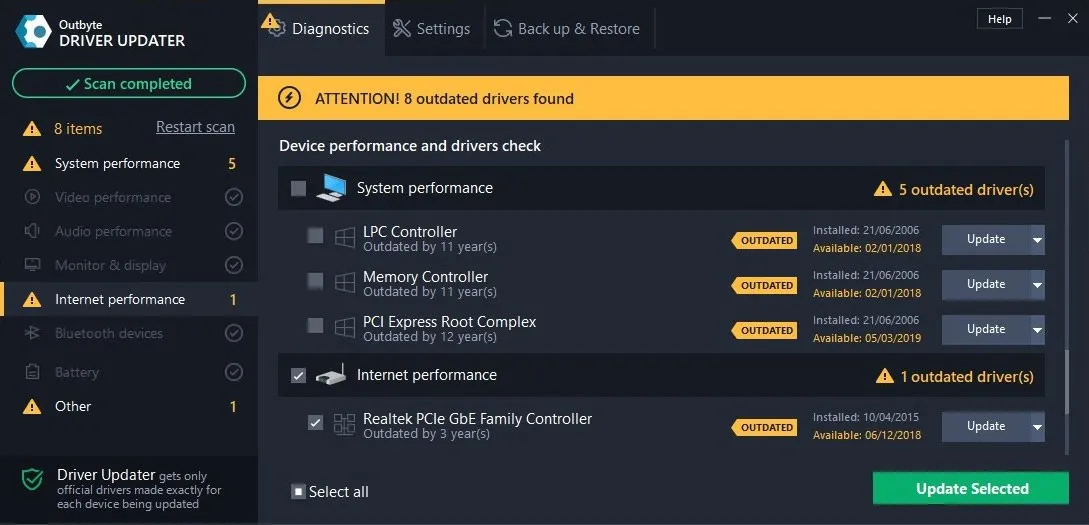Screen dimensions: 1089x525
Task: Click the lightning bolt icon in attention banner
Action: point(289,98)
